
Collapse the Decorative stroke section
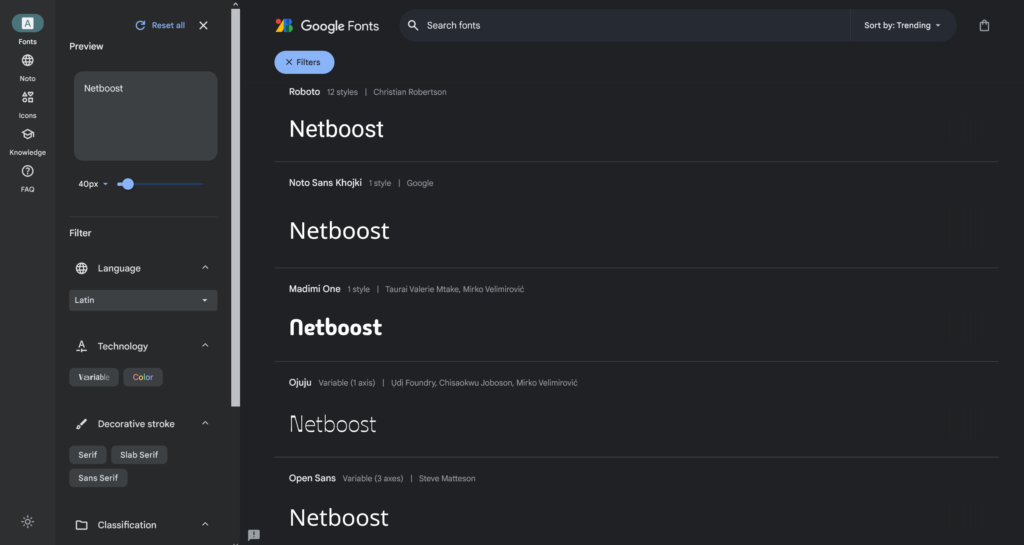click(x=205, y=424)
